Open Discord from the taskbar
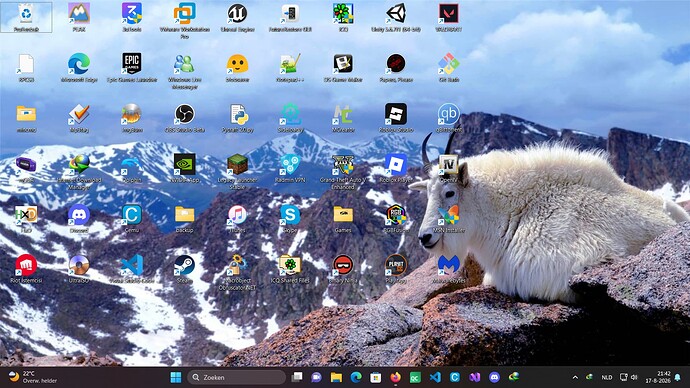Screen dimensions: 690x388 tap(494, 377)
